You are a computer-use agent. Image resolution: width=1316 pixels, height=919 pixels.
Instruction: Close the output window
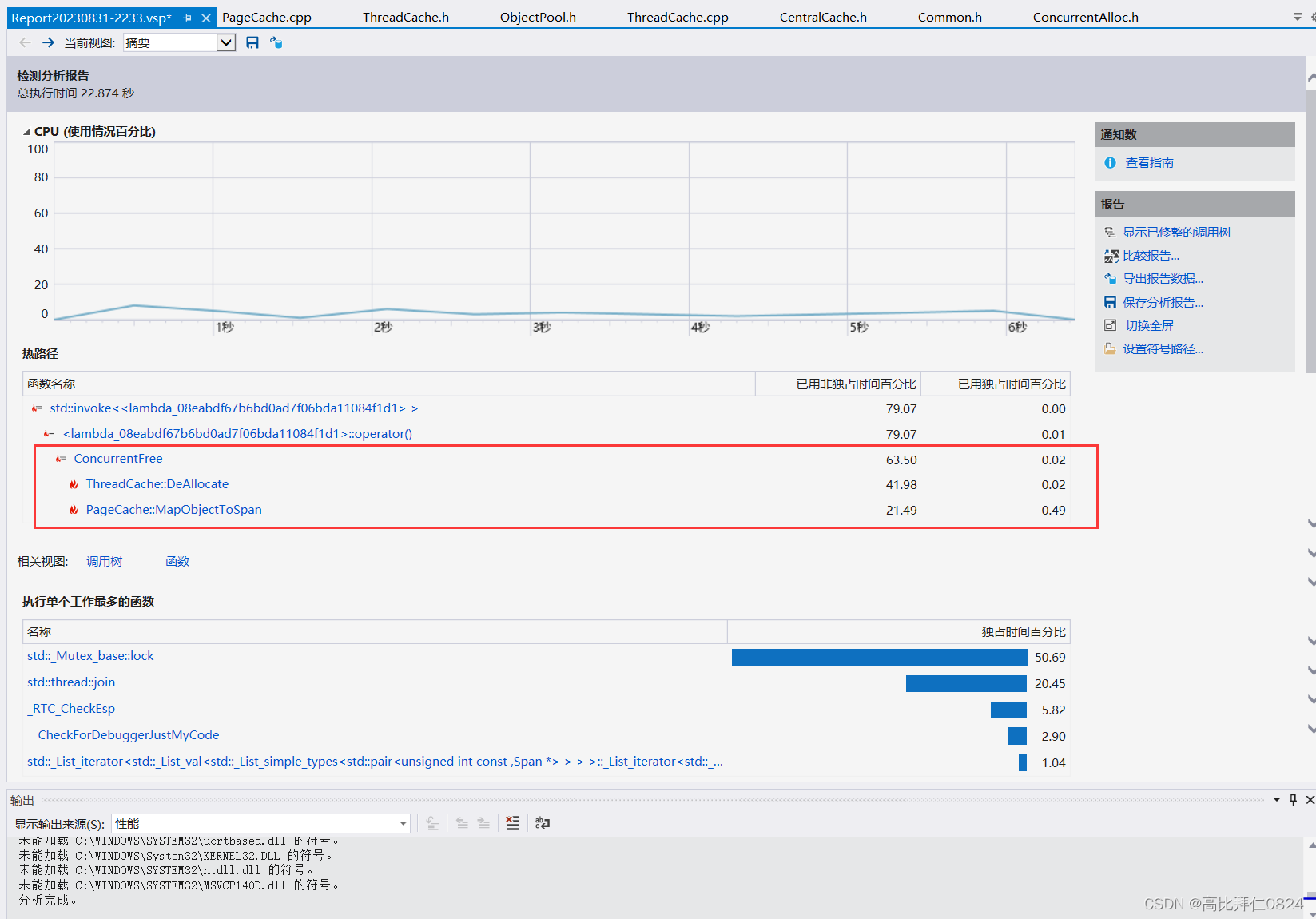(1310, 800)
